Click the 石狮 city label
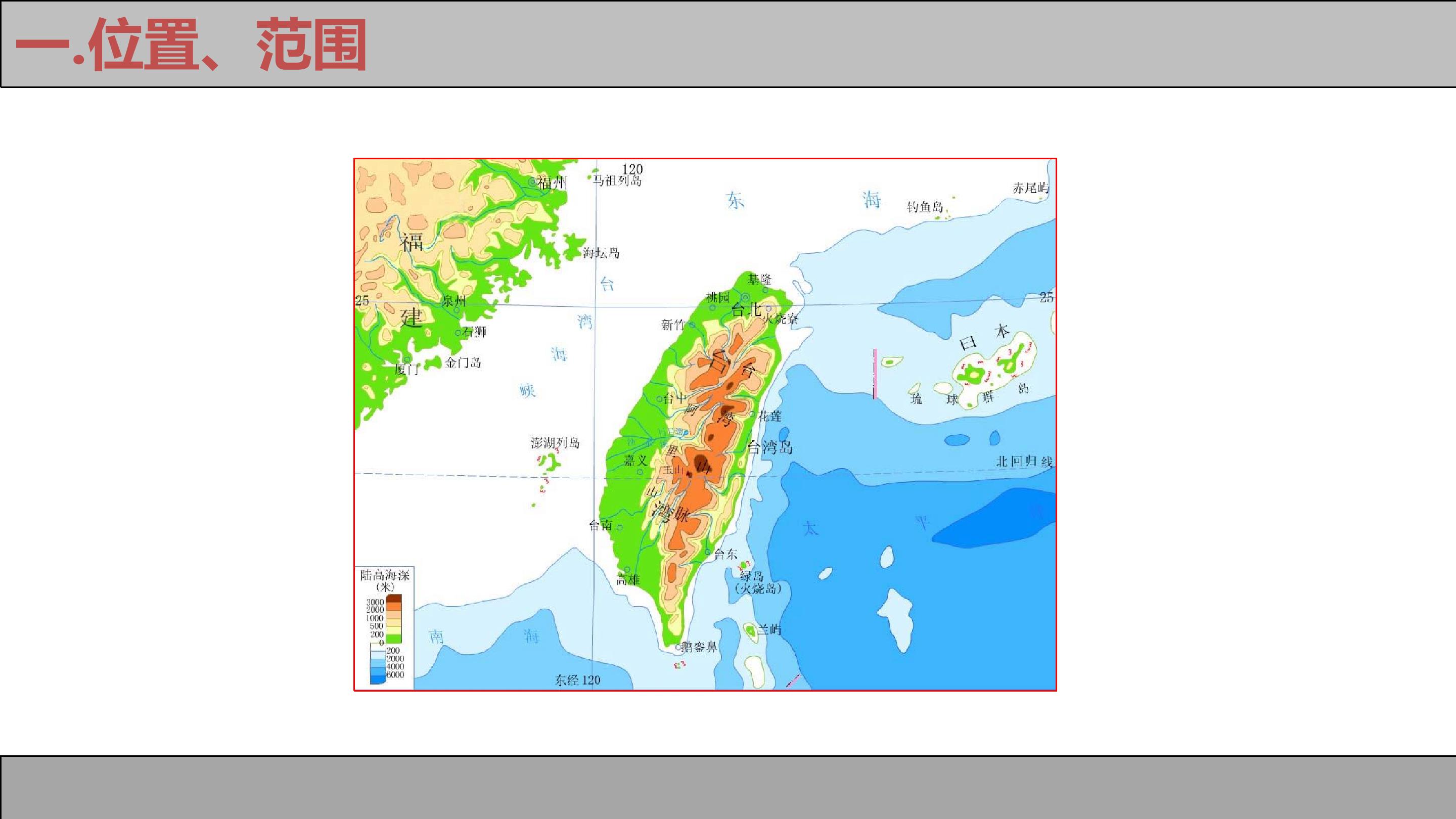 474,332
